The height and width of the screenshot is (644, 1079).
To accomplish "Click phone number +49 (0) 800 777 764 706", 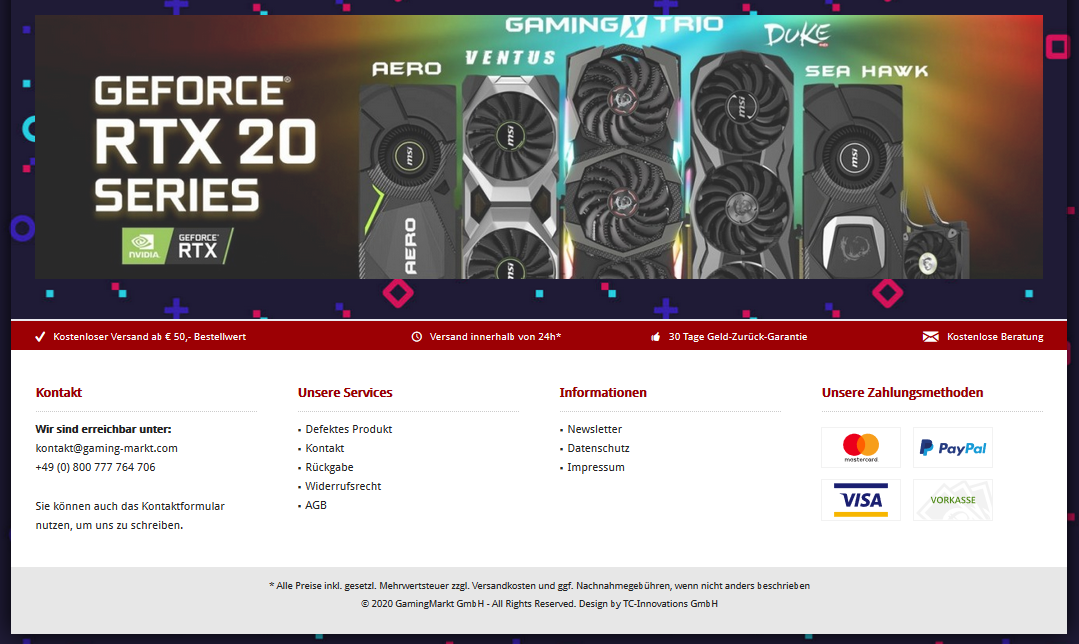I will [96, 467].
